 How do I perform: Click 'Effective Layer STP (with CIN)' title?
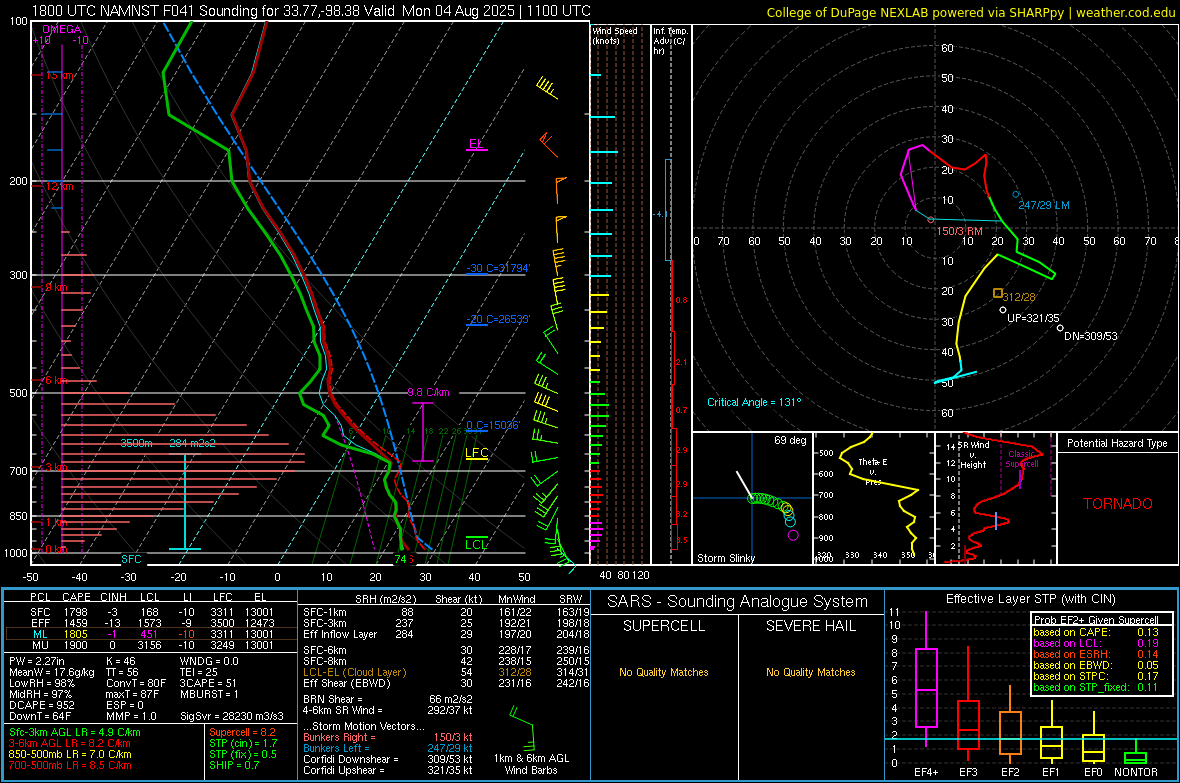point(1031,599)
